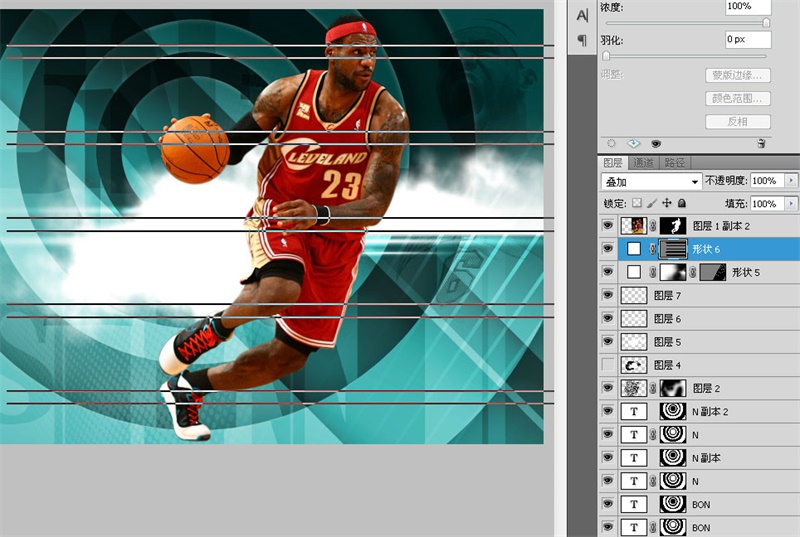Click the load selection from mask icon

point(612,144)
